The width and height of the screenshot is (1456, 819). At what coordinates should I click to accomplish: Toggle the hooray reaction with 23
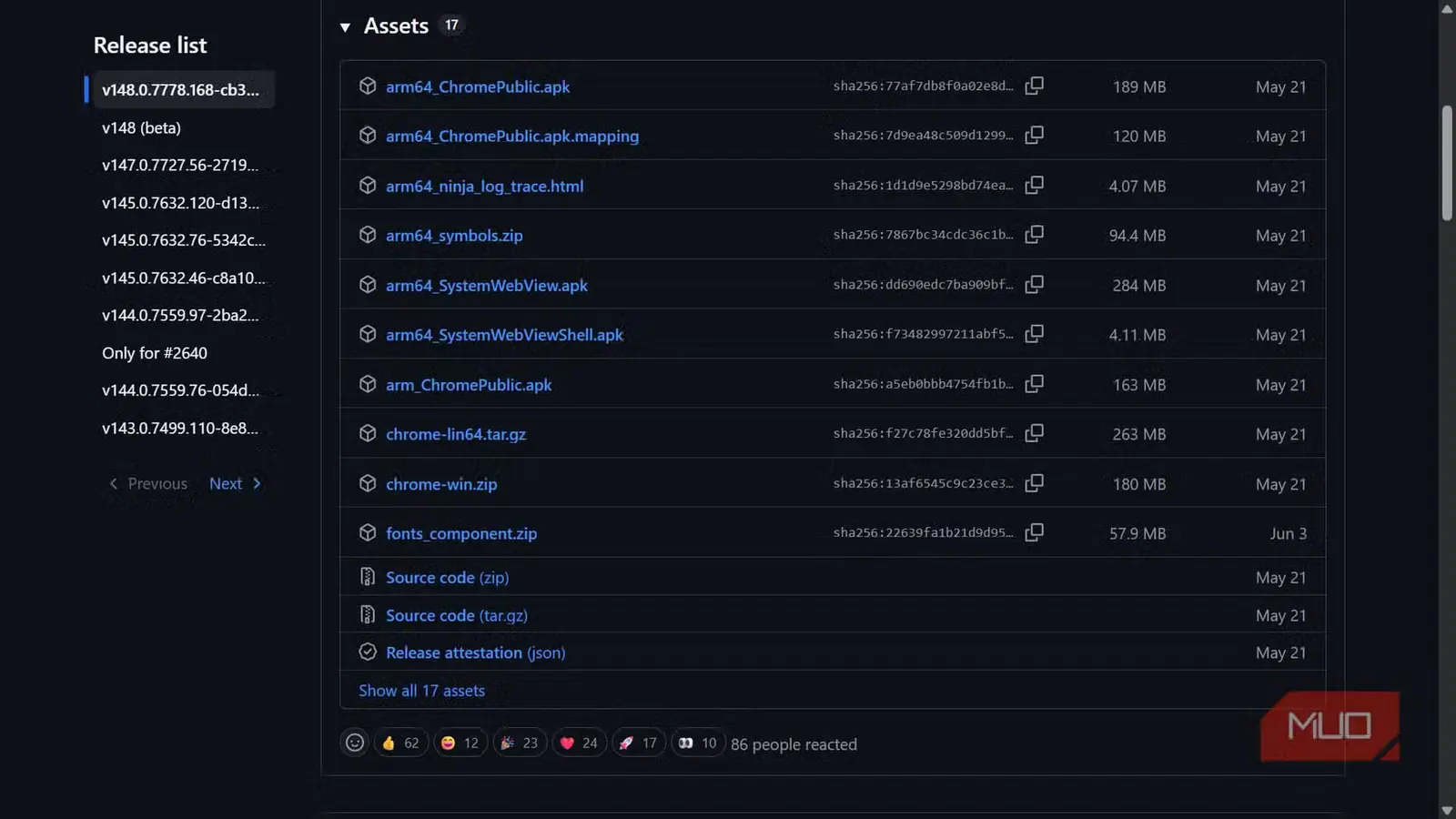520,743
